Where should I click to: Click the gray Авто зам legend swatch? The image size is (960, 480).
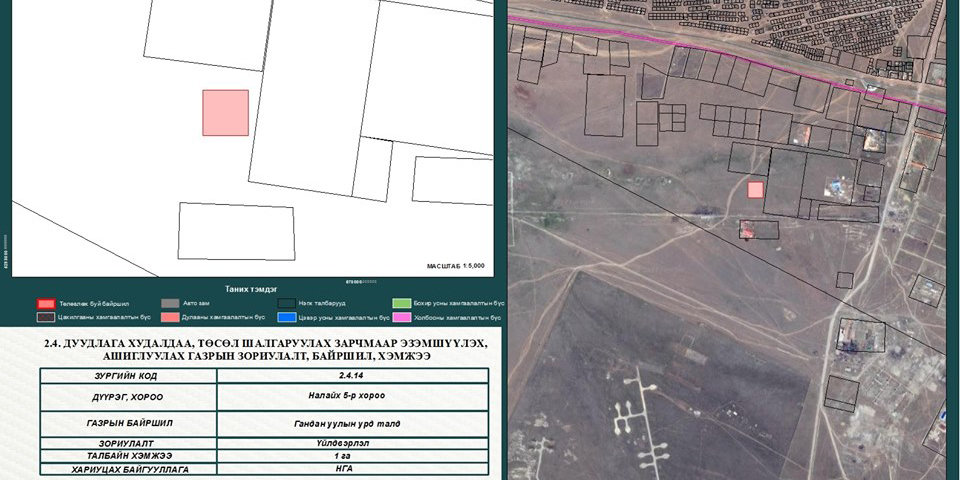pos(169,303)
